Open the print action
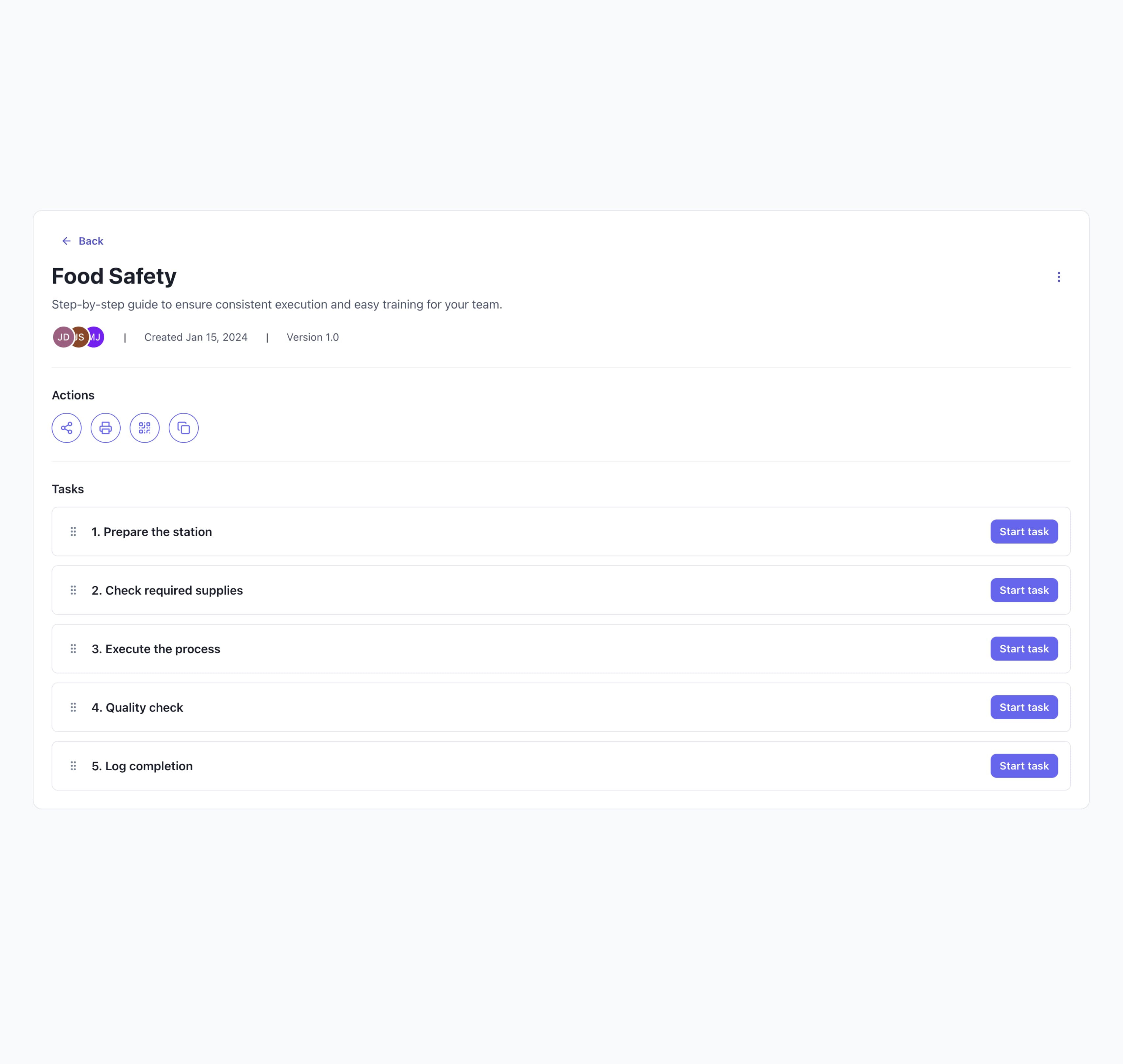The image size is (1123, 1064). [105, 428]
